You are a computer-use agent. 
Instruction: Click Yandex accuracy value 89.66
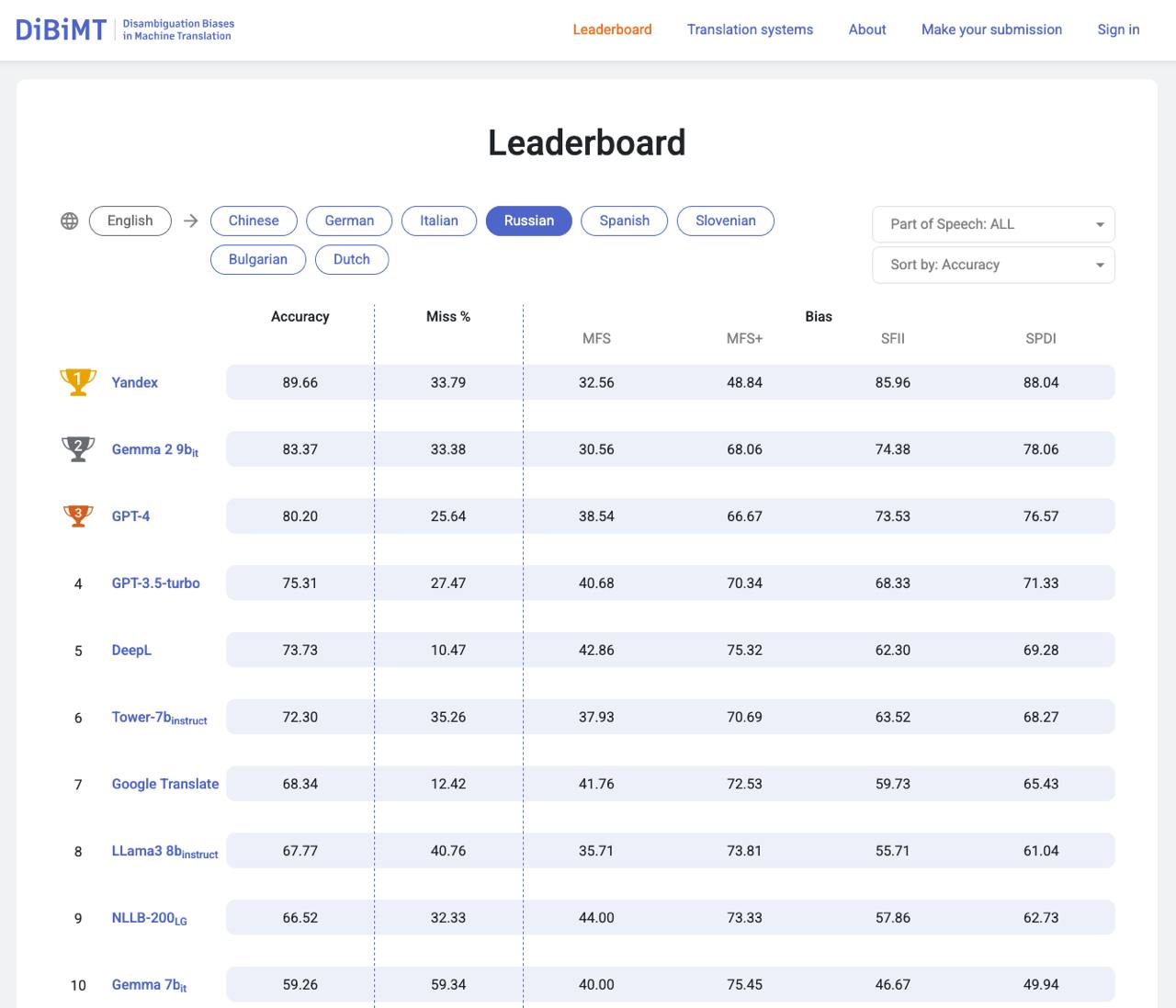[x=300, y=382]
